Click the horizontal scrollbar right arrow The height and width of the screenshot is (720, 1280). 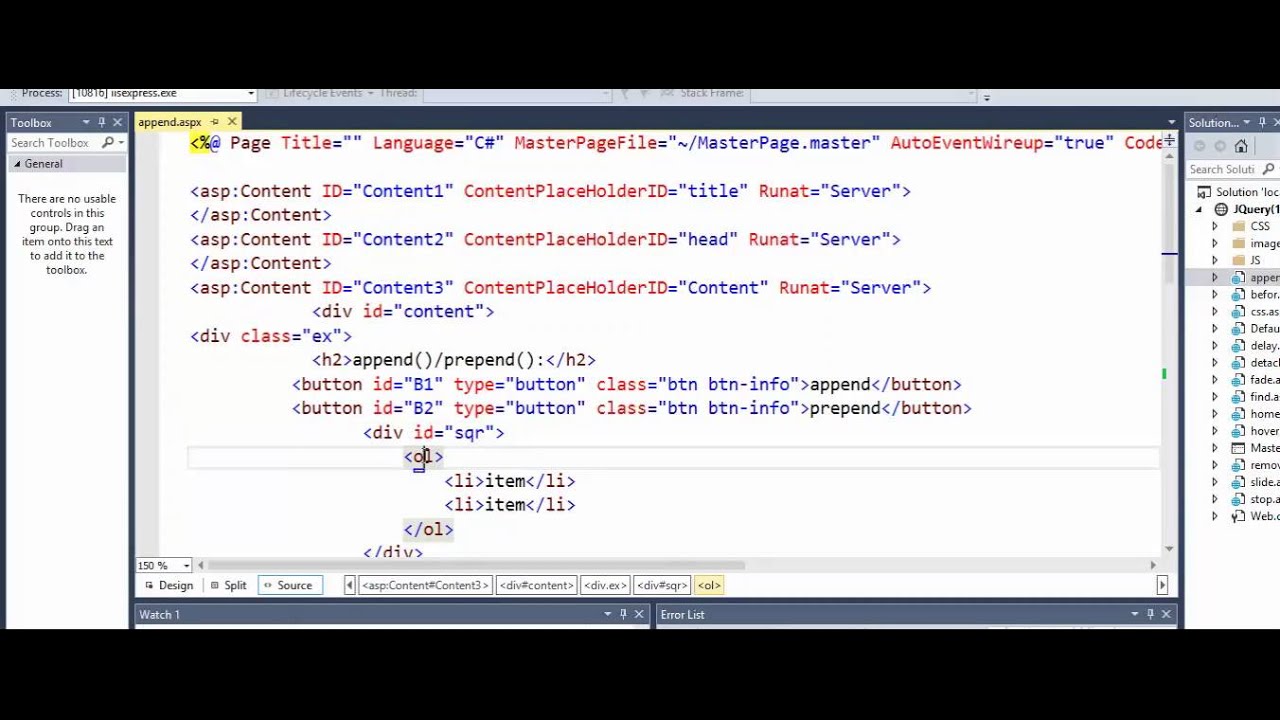[1153, 565]
